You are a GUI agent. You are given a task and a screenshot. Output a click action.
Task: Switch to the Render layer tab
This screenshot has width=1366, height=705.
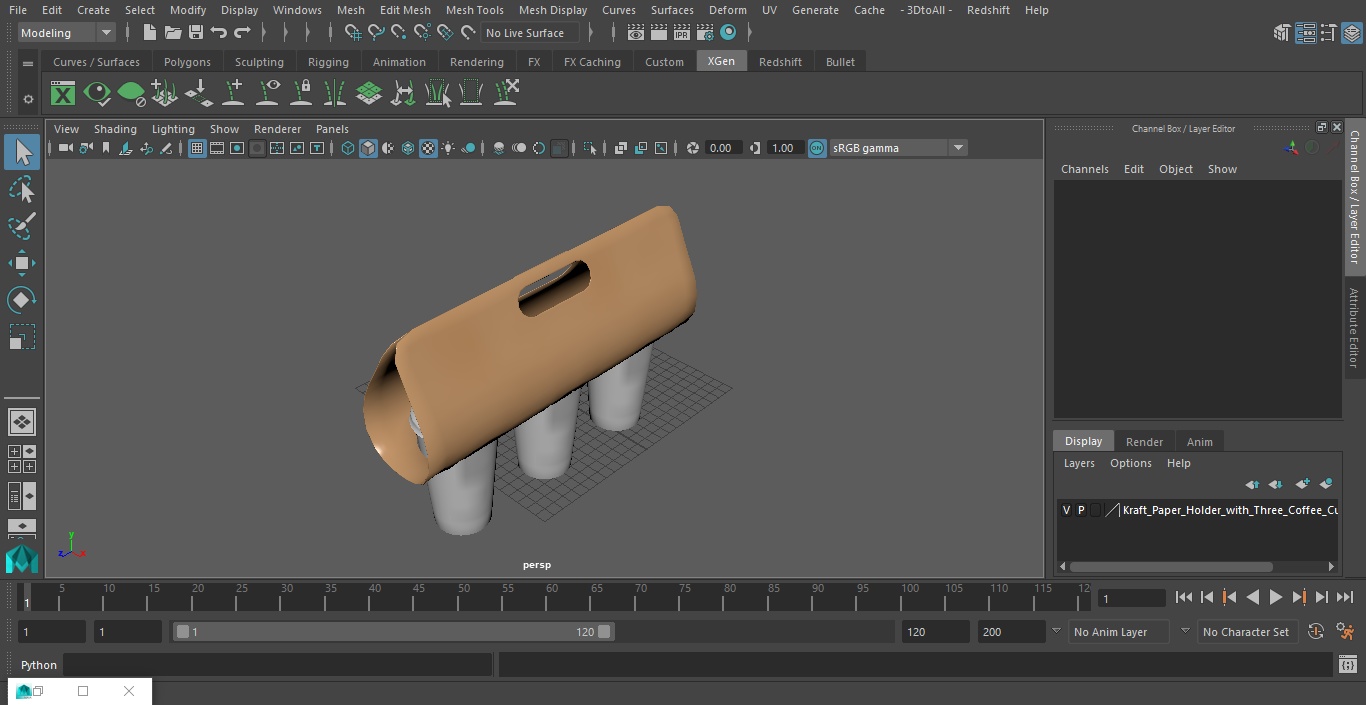[1144, 442]
